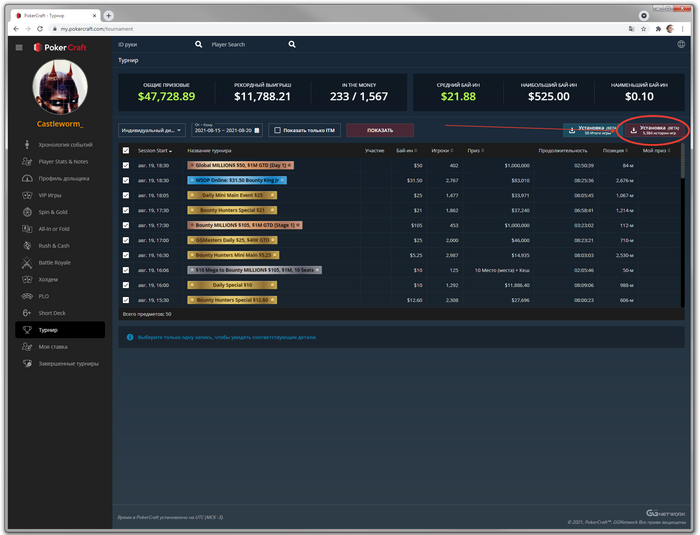This screenshot has width=700, height=535.
Task: Click the date range field 2021-08-15 – 2021-08-20
Action: coord(227,130)
